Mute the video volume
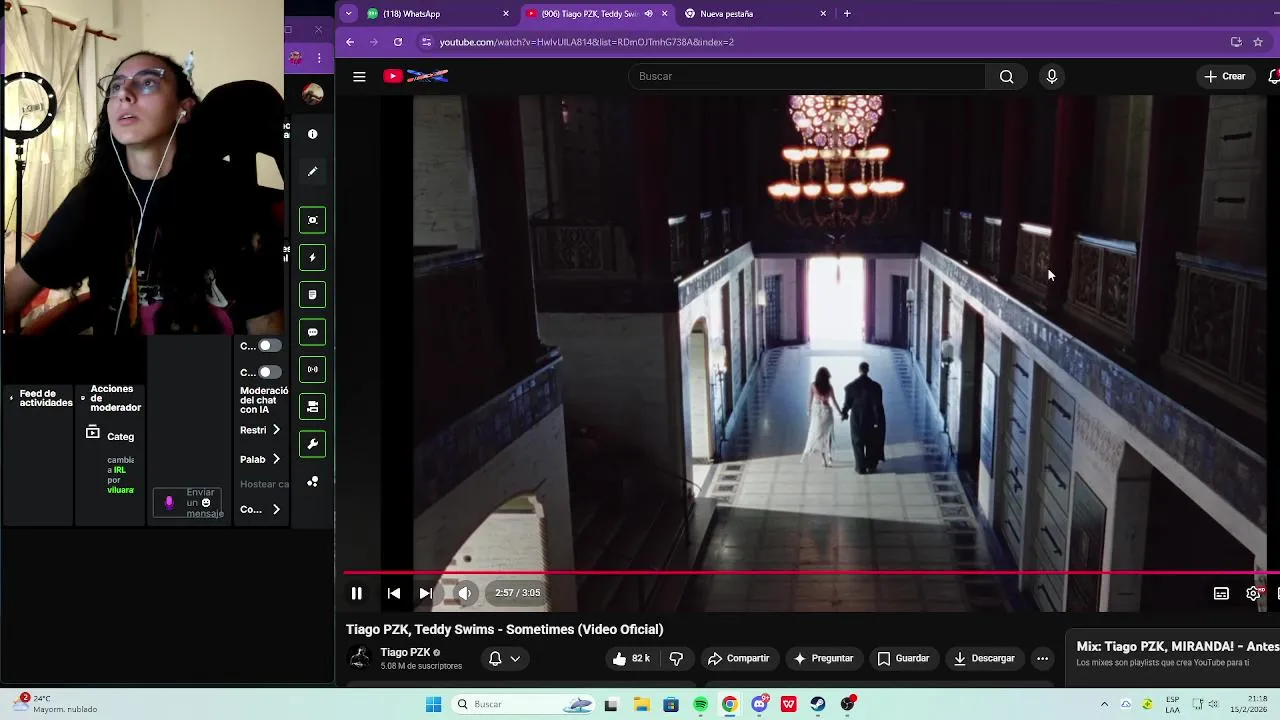Screen dimensions: 1280x720 click(x=464, y=593)
